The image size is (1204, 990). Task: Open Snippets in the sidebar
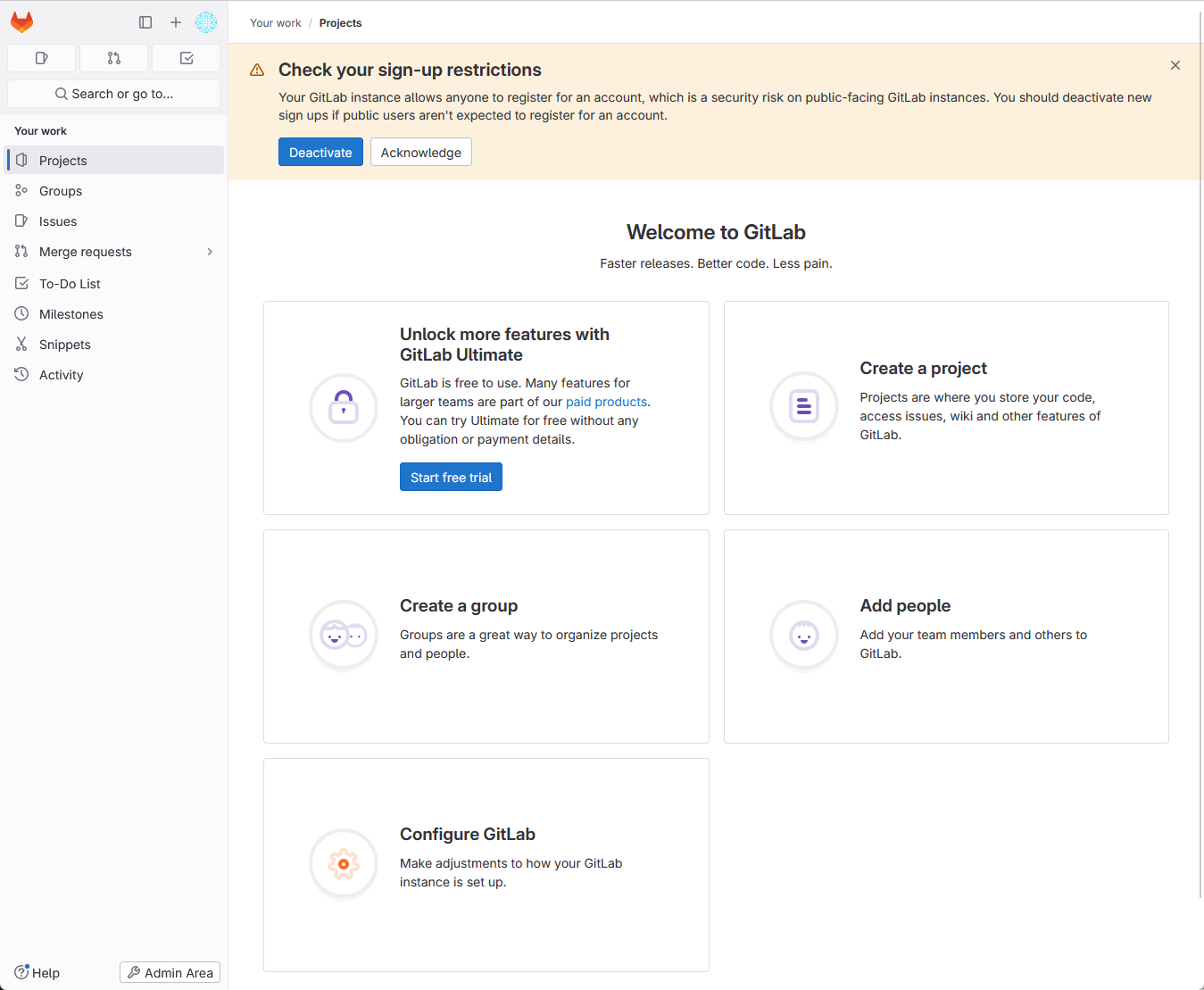click(x=115, y=345)
